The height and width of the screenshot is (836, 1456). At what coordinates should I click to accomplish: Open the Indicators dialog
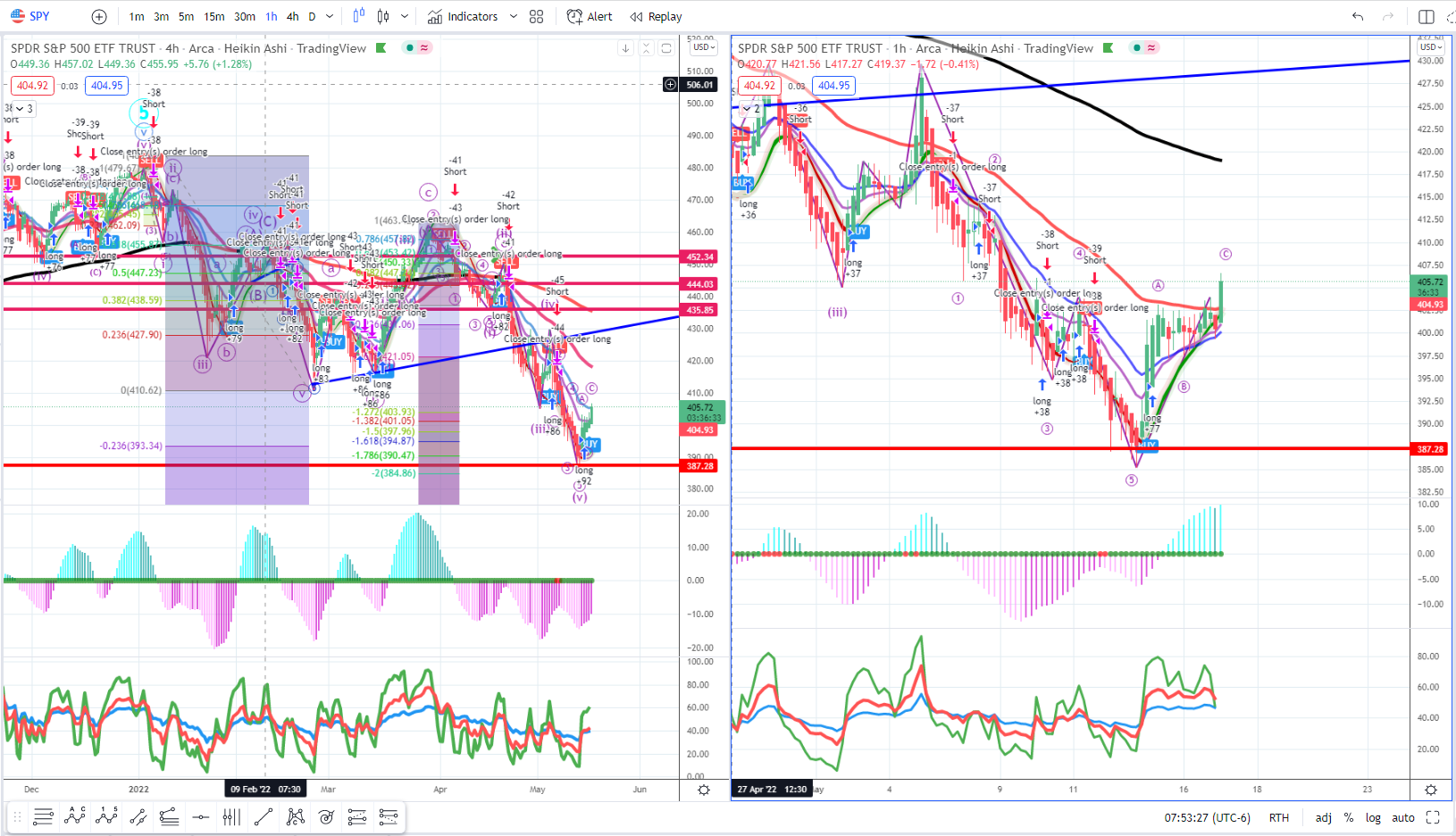(x=463, y=17)
